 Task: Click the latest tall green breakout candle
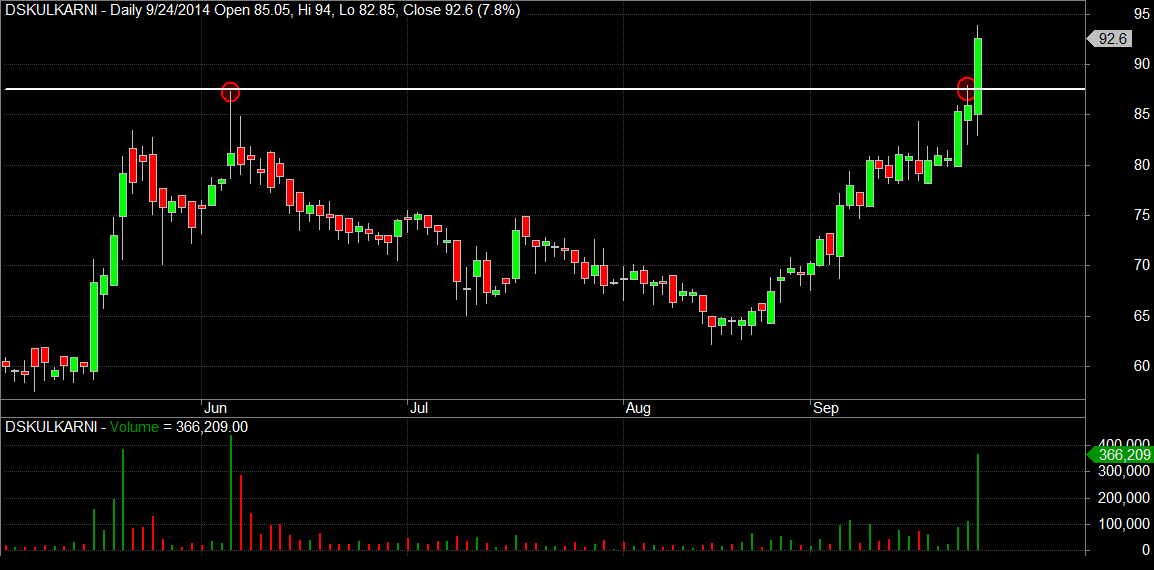[978, 76]
